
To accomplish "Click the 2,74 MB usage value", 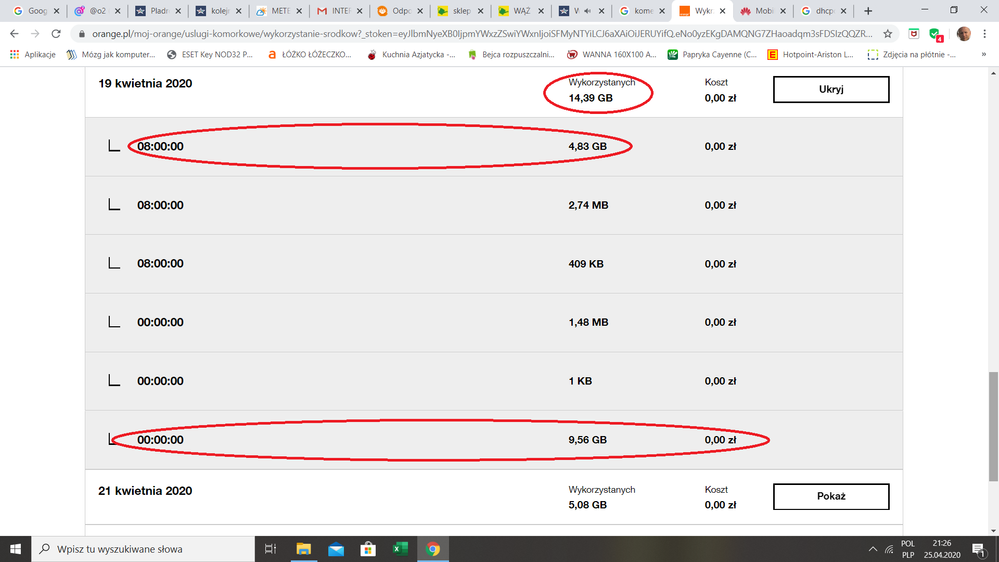I will (588, 205).
